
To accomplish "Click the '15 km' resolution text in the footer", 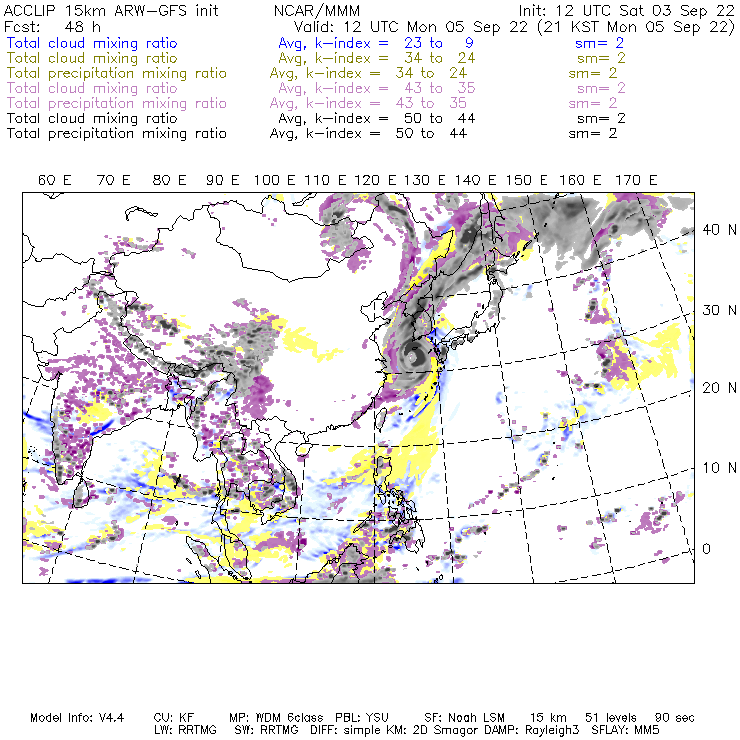I will click(x=548, y=718).
